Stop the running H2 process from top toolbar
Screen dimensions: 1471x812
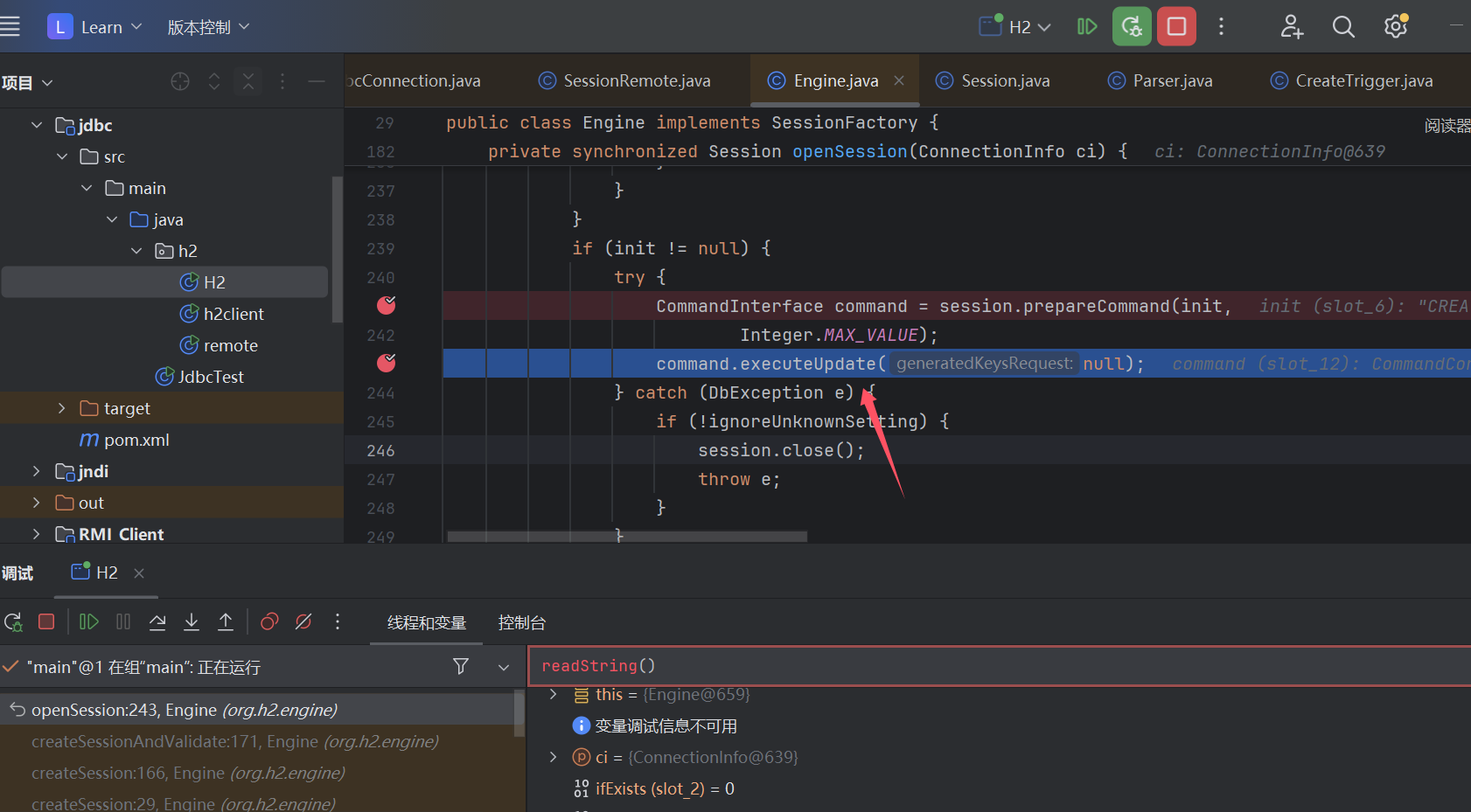tap(1176, 26)
